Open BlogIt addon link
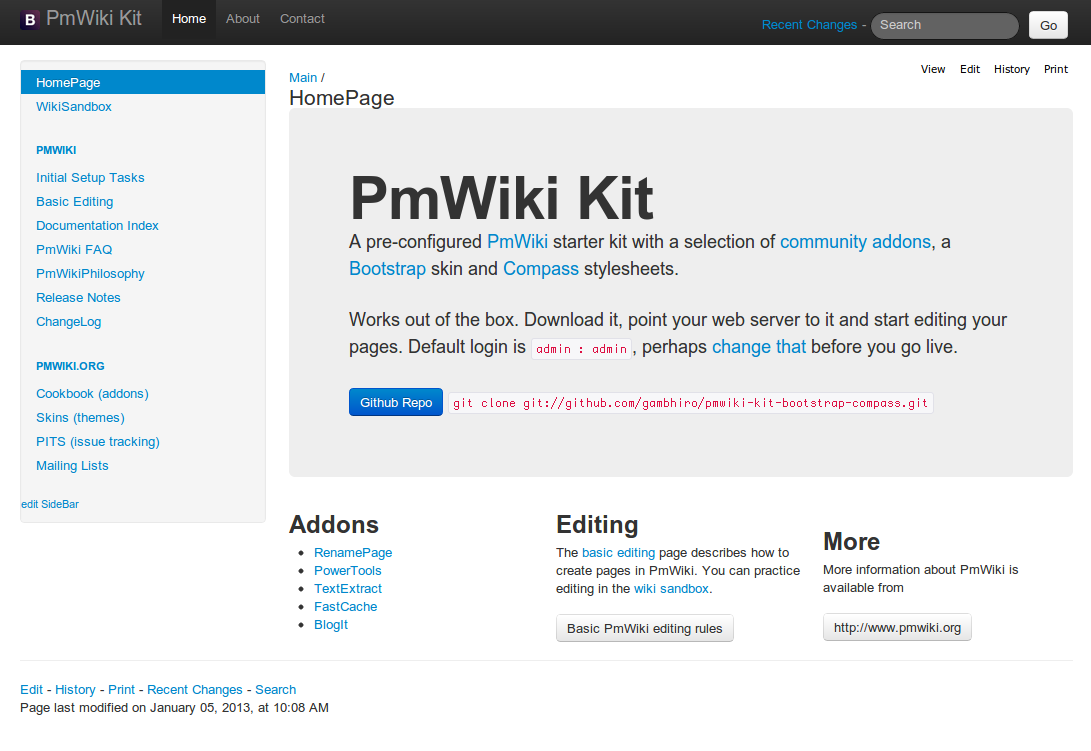 [x=331, y=625]
